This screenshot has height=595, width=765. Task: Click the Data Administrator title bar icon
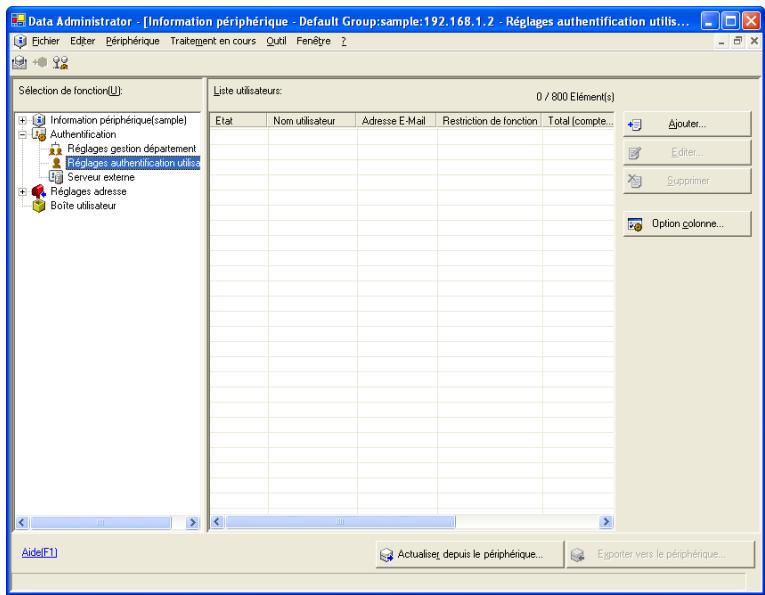coord(19,21)
